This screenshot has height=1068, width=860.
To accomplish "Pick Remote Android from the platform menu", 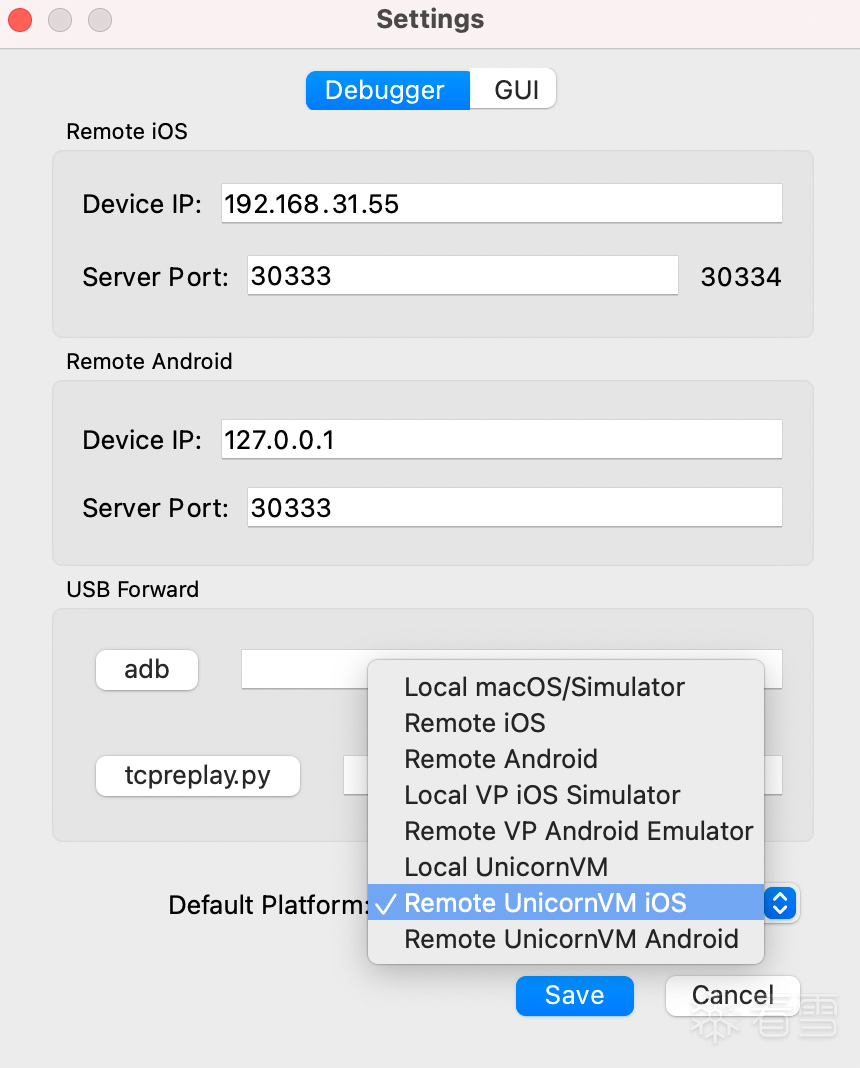I will coord(501,760).
